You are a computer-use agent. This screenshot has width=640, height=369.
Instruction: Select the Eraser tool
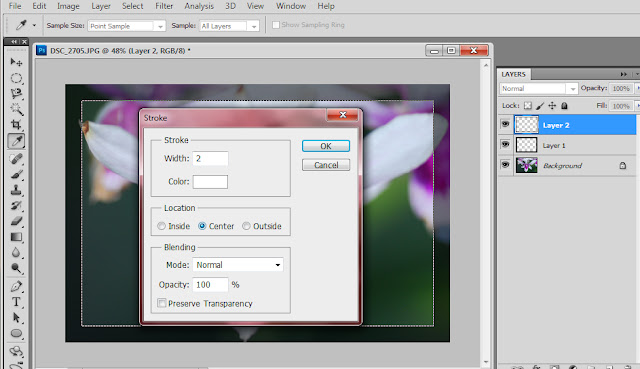[16, 221]
